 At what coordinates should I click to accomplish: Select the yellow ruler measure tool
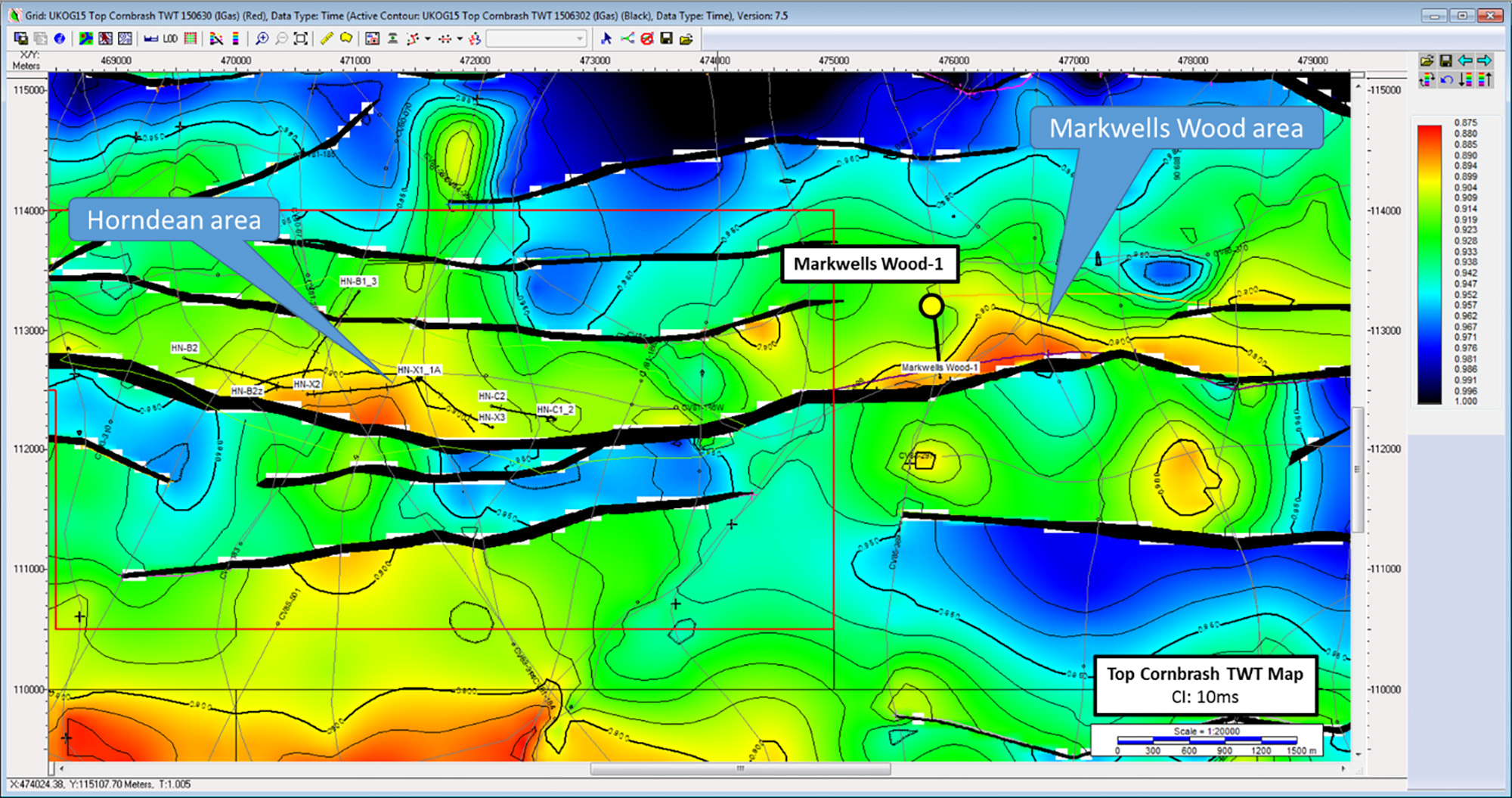327,39
